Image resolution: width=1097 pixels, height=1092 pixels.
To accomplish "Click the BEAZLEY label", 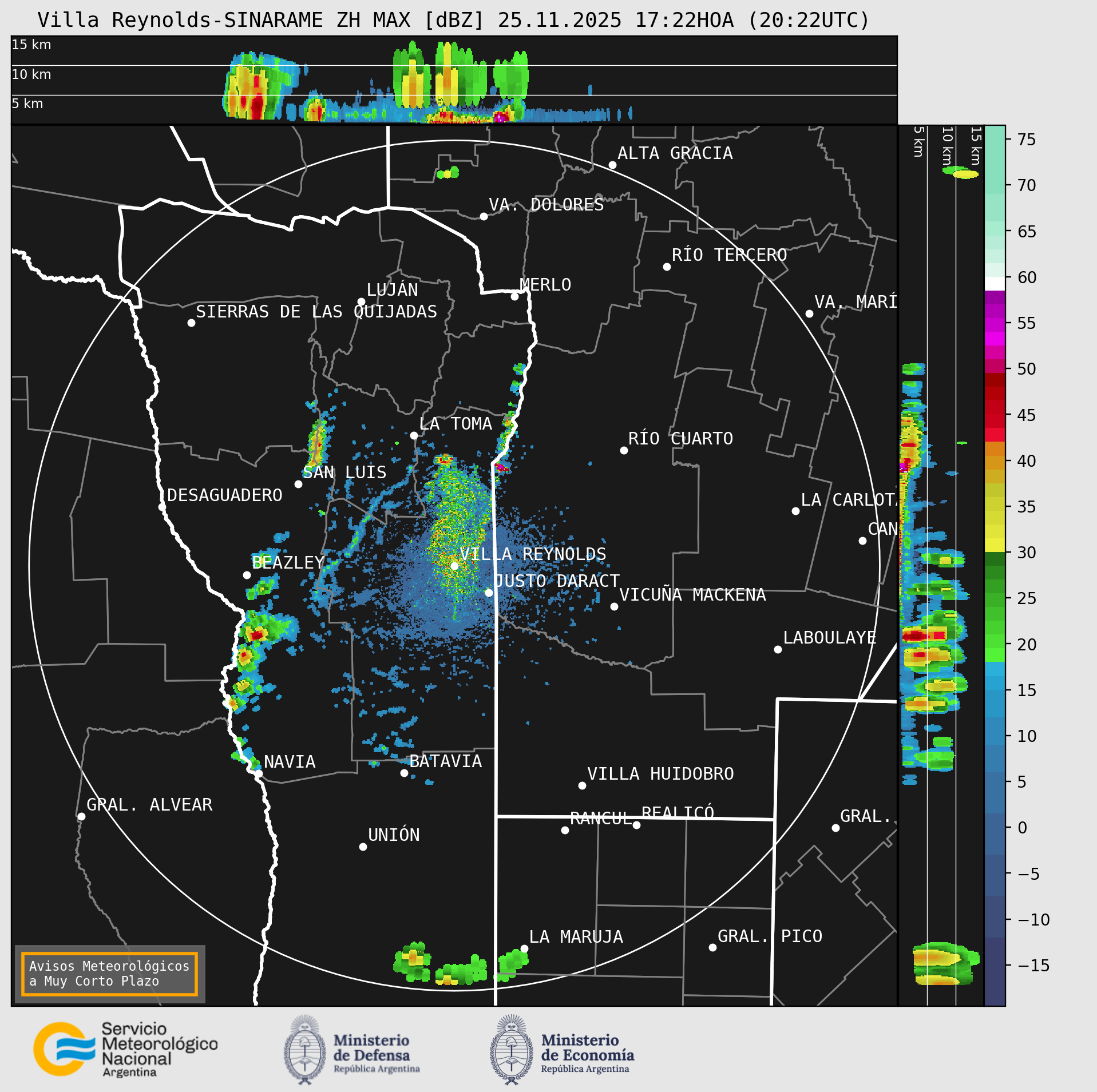I will [x=288, y=563].
